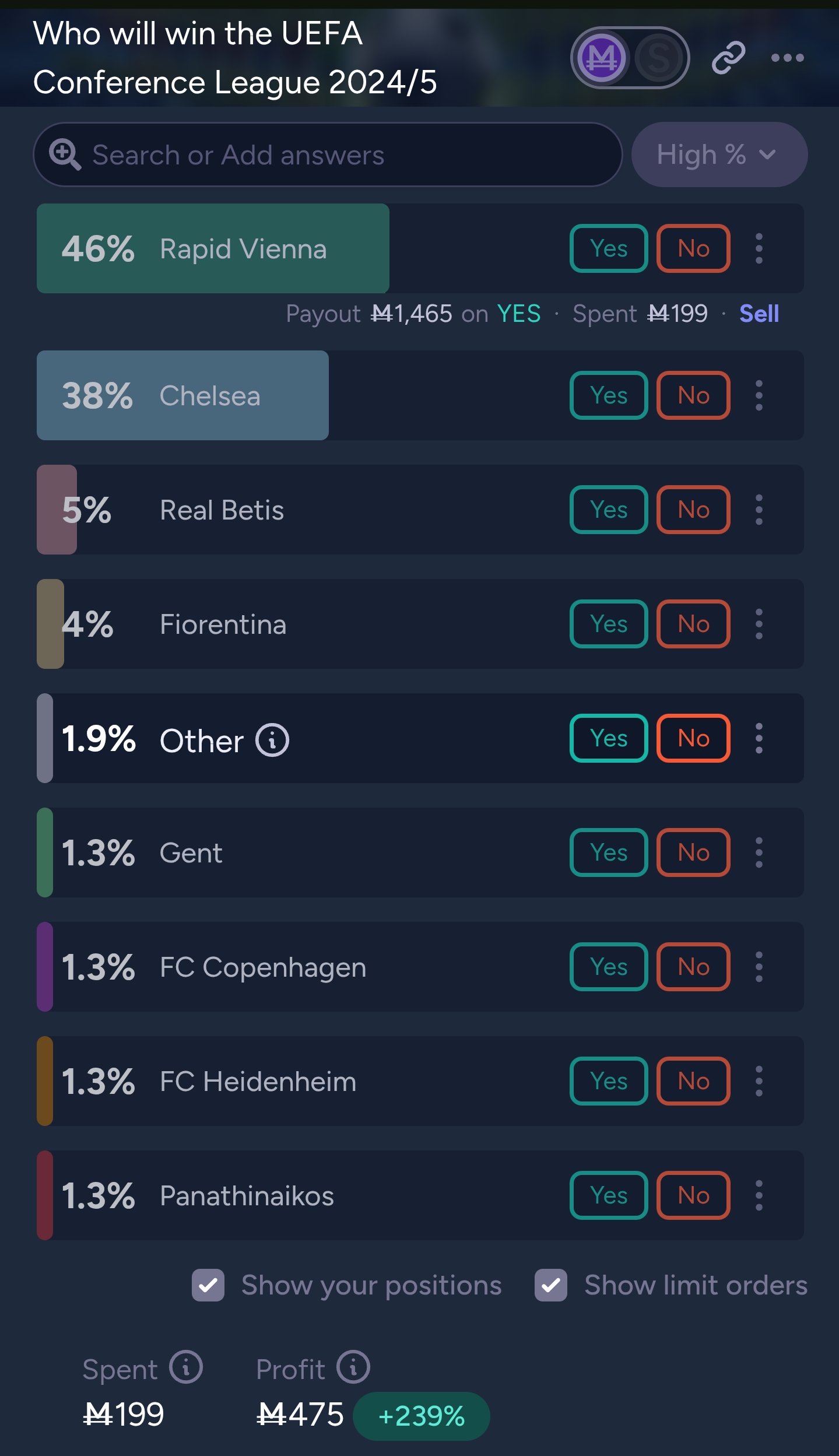The height and width of the screenshot is (1456, 839).
Task: Select the sweepstakes S coin icon
Action: pyautogui.click(x=658, y=58)
